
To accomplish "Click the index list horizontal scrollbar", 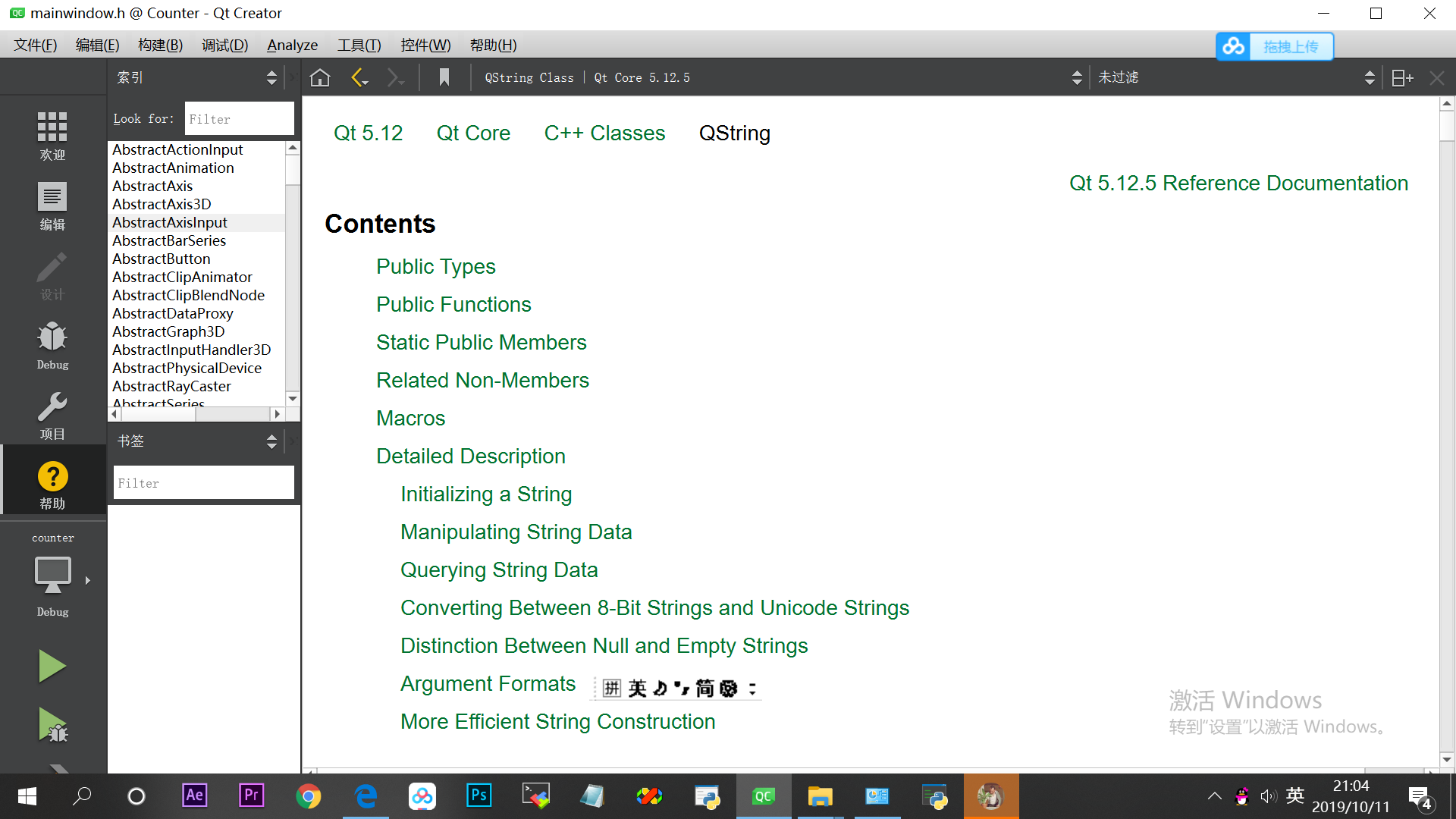I will pyautogui.click(x=197, y=414).
